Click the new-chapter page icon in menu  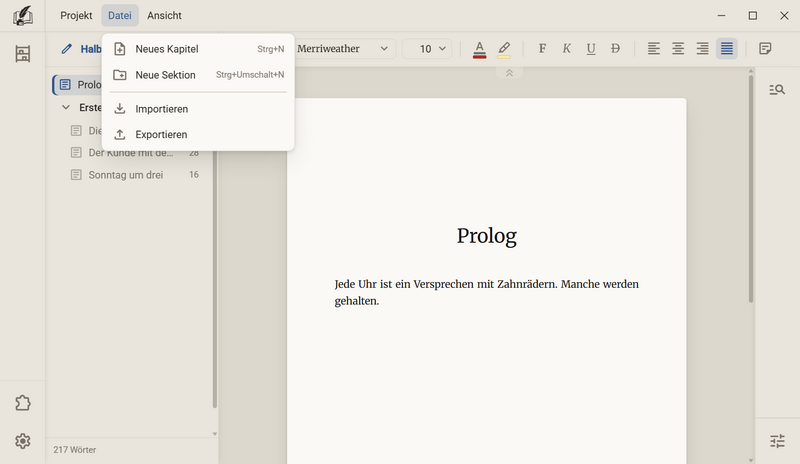(120, 49)
